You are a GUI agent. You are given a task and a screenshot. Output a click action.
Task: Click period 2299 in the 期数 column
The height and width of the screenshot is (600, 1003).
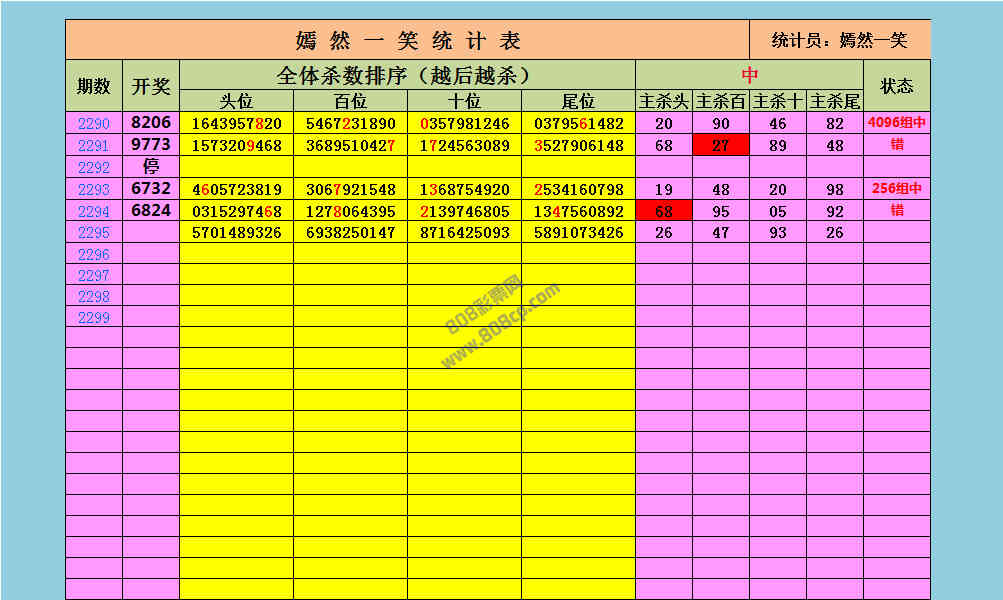point(94,318)
